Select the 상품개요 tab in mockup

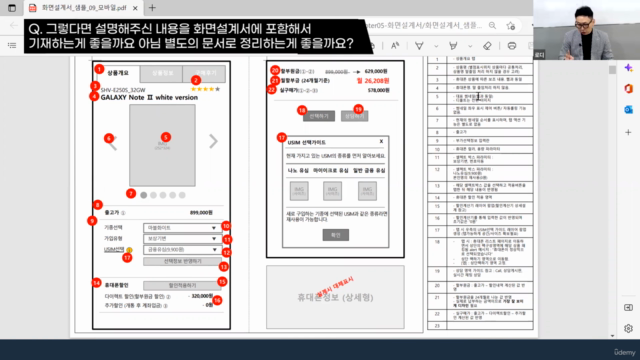click(118, 73)
